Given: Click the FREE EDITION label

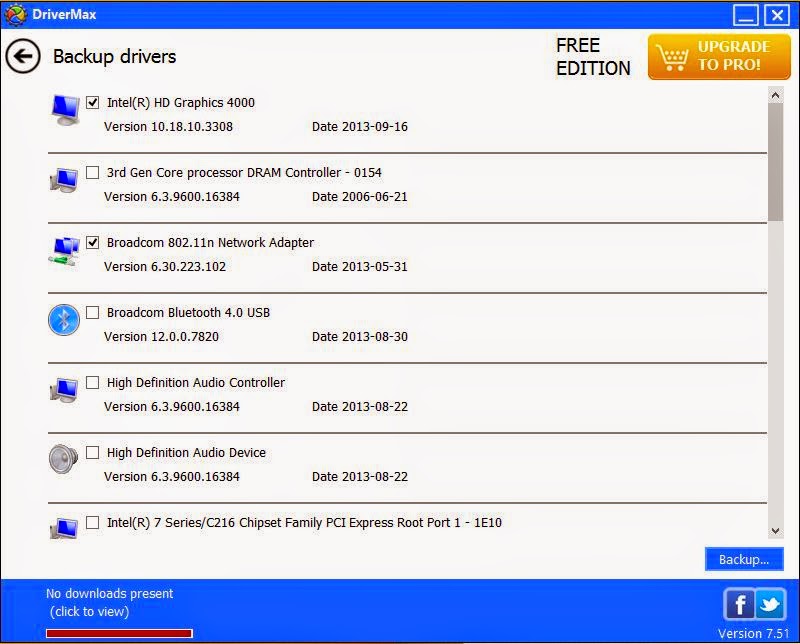Looking at the screenshot, I should 593,57.
